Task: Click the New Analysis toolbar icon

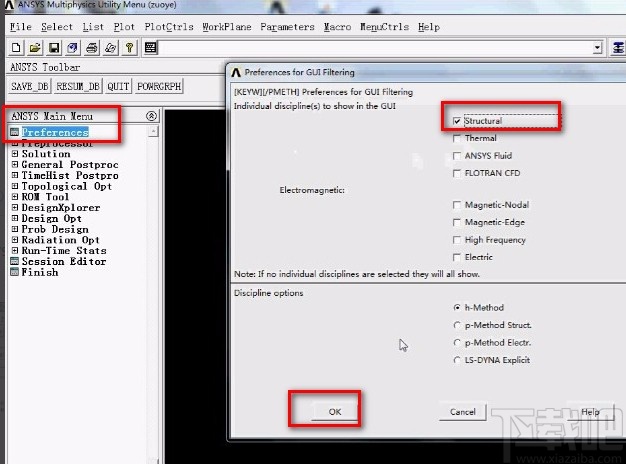Action: (16, 48)
